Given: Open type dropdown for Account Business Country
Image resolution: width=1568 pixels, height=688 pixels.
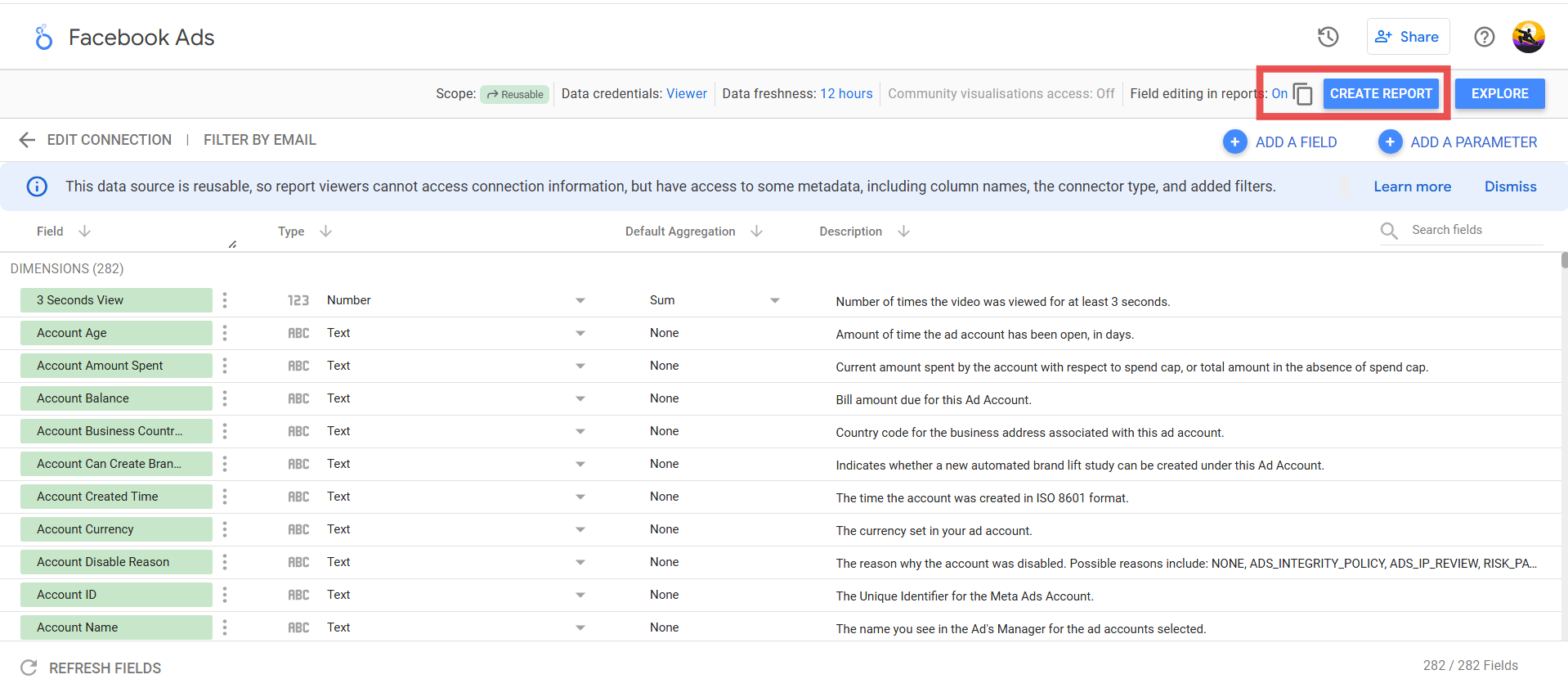Looking at the screenshot, I should [580, 432].
